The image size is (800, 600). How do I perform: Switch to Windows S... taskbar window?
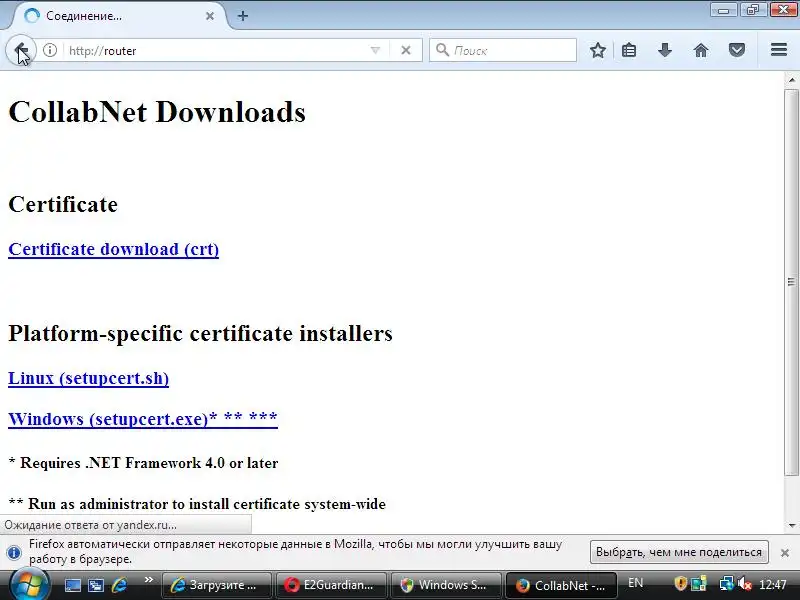click(446, 585)
